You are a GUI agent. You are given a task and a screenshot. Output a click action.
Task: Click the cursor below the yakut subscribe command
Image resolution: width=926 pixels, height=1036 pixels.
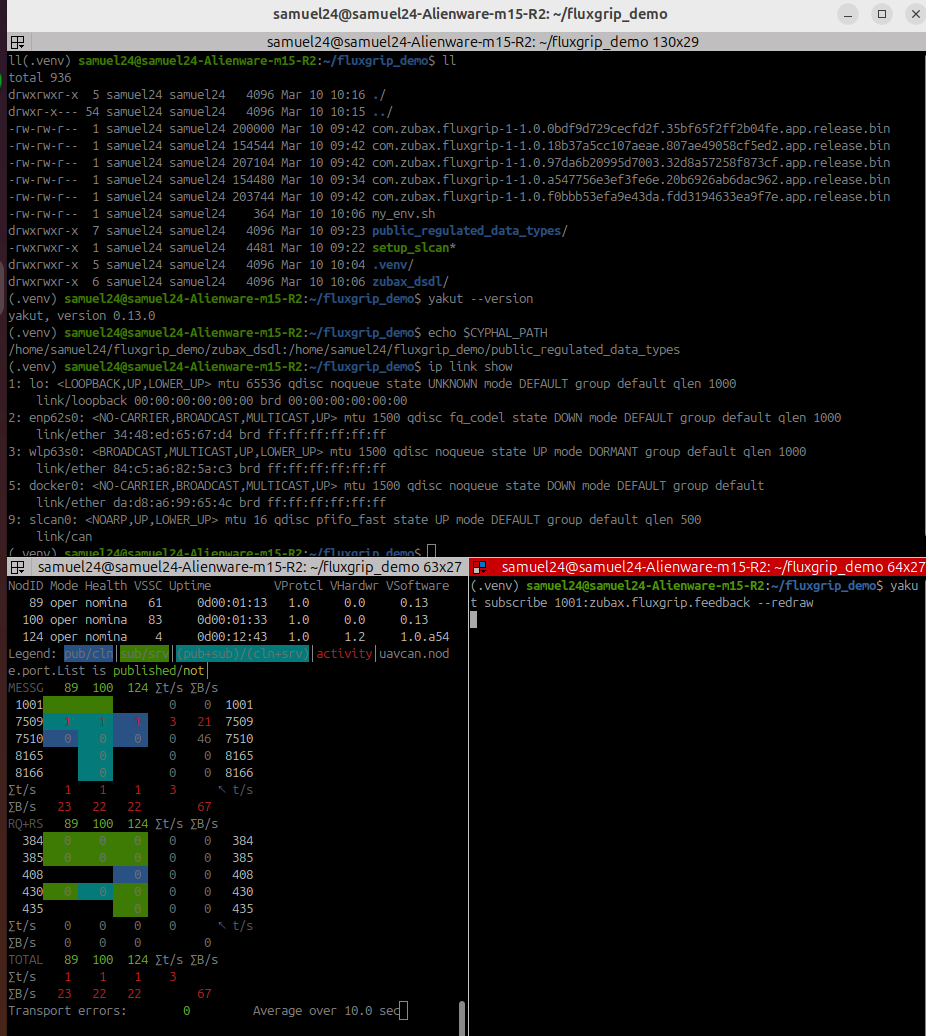click(475, 620)
